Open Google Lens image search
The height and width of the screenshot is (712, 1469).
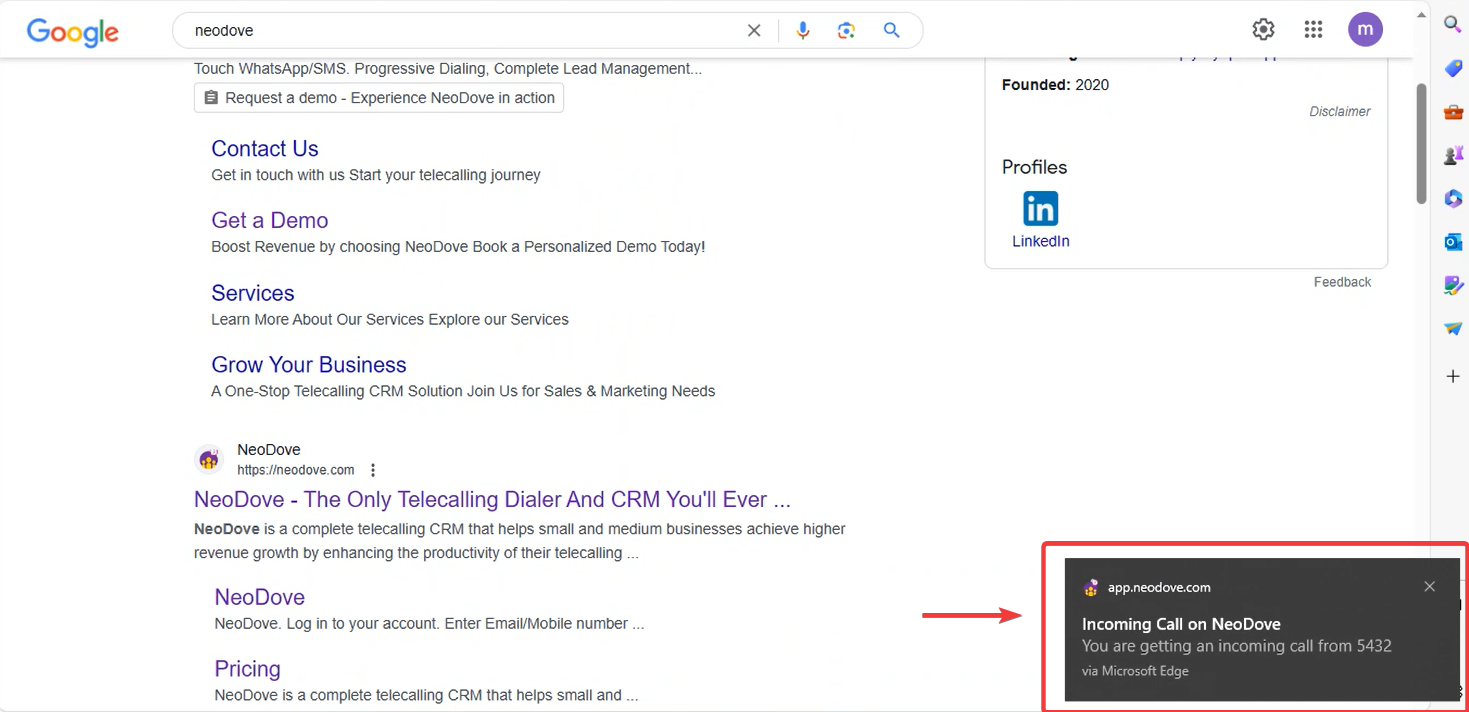tap(847, 31)
